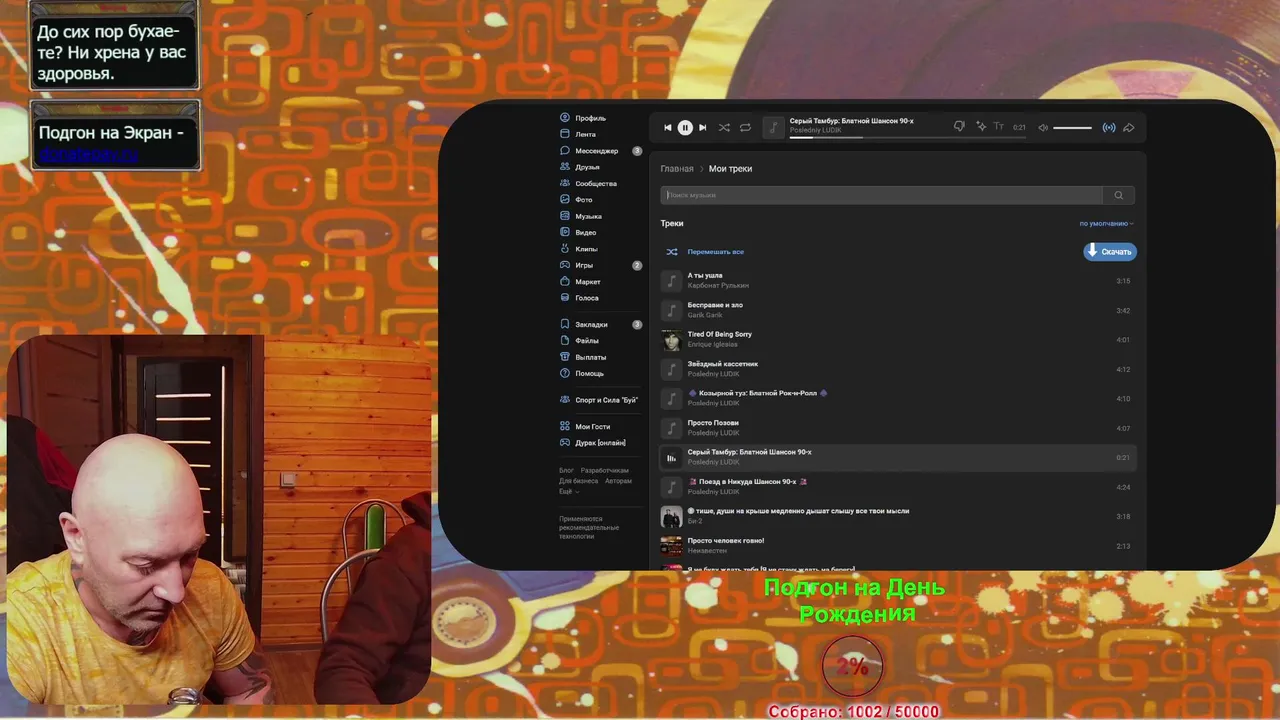This screenshot has width=1280, height=720.
Task: Skip to the next track
Action: 702,127
